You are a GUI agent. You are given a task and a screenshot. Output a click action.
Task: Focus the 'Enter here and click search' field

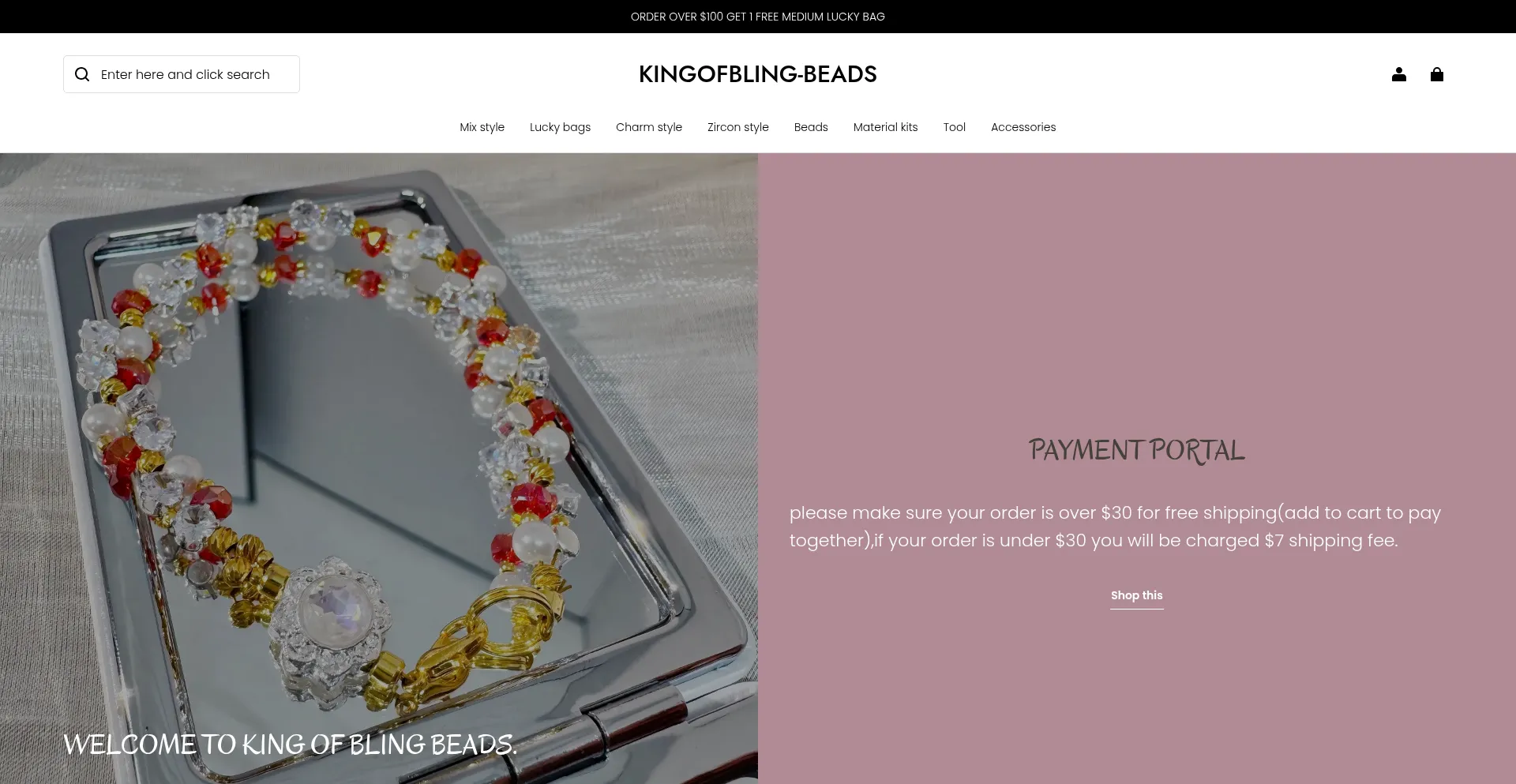click(182, 74)
